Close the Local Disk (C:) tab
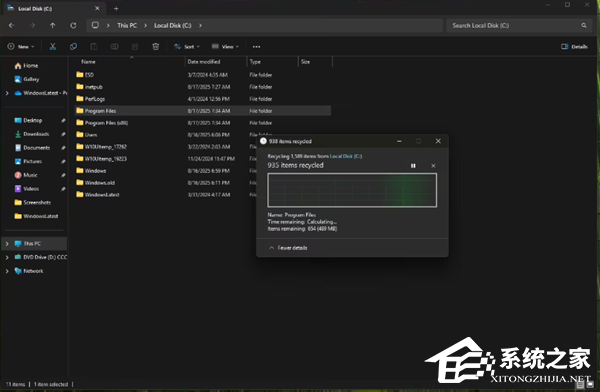 click(x=97, y=8)
